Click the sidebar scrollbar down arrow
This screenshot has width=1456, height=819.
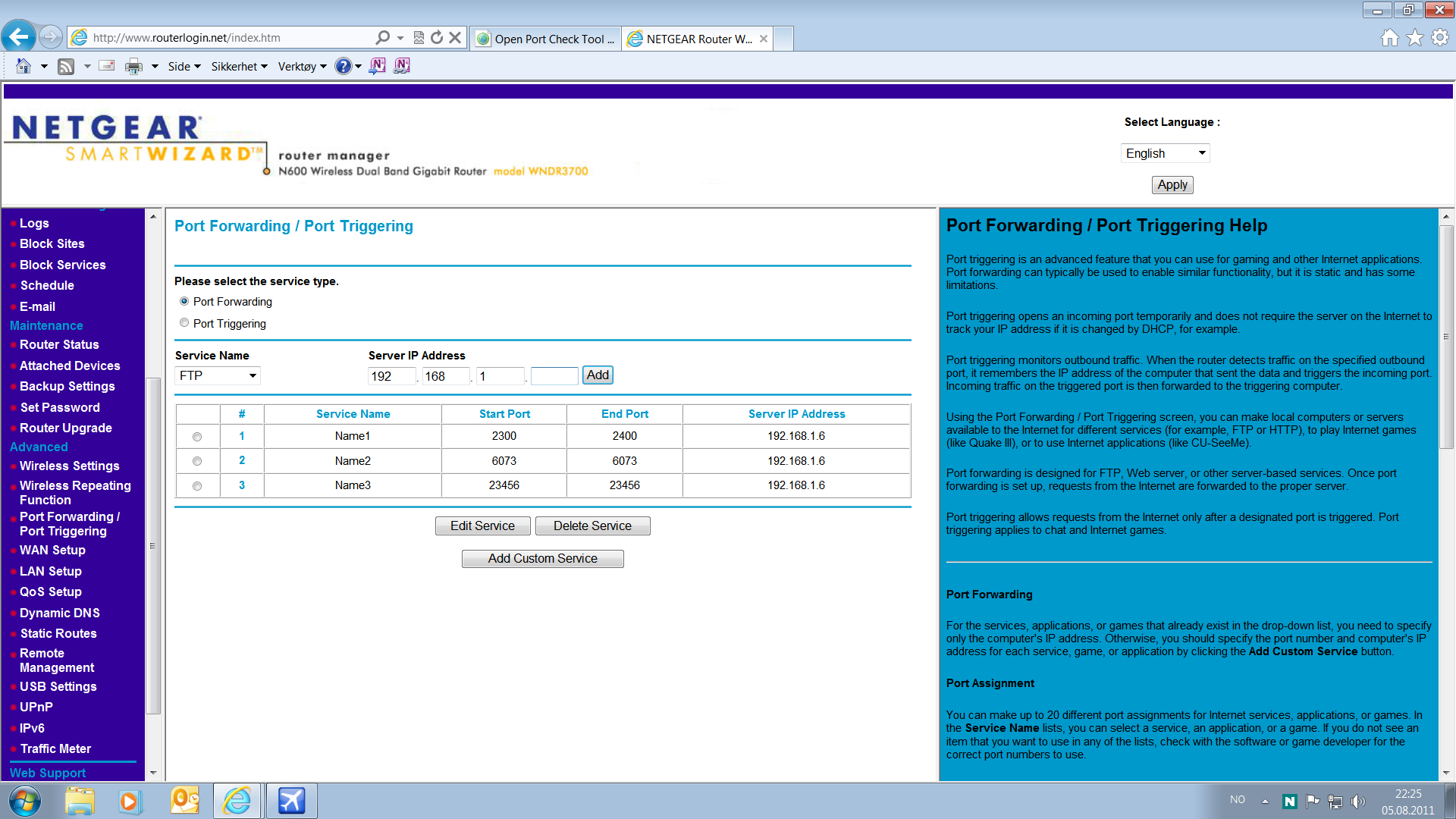point(153,773)
